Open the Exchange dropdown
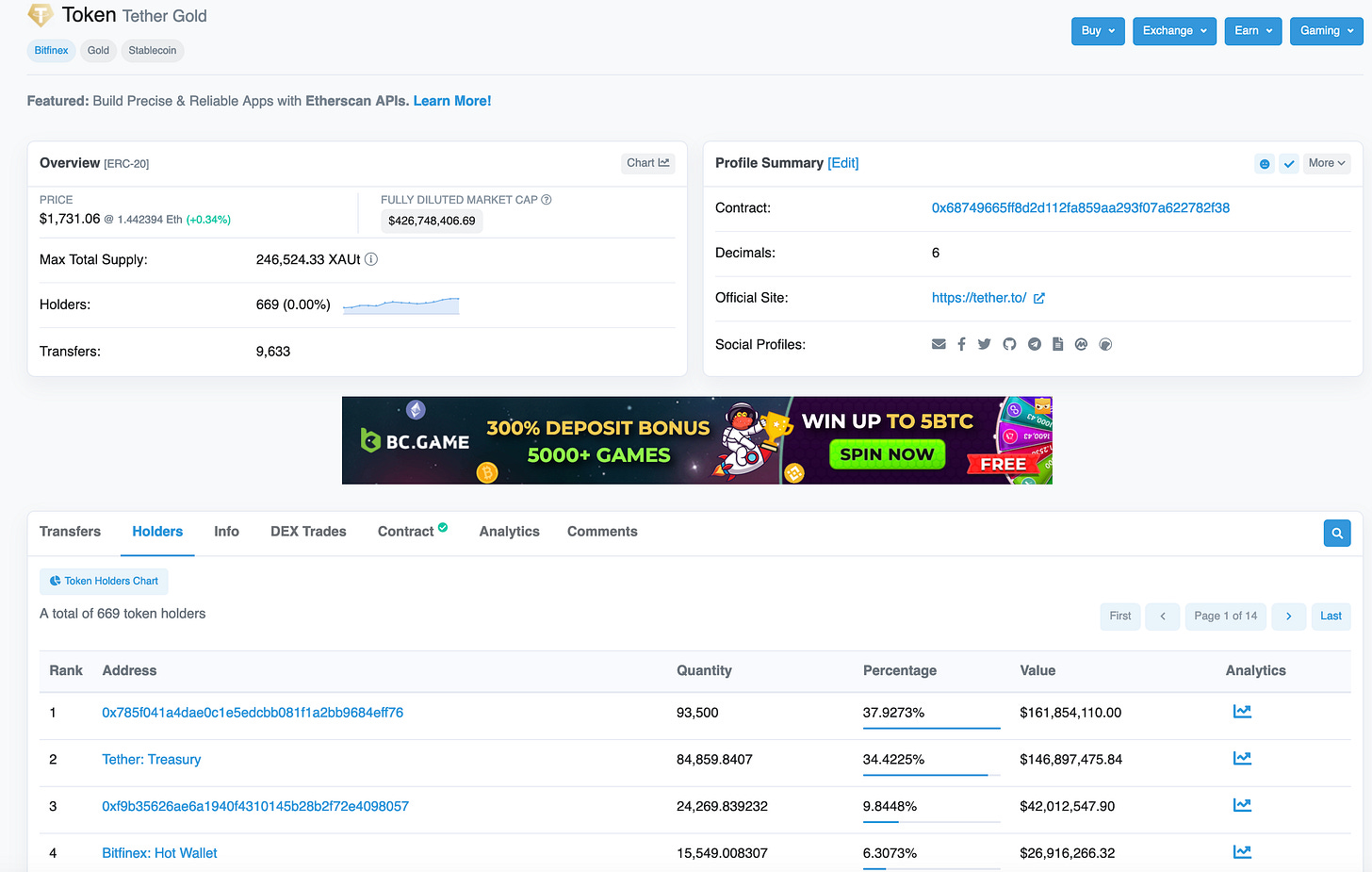 pos(1174,31)
